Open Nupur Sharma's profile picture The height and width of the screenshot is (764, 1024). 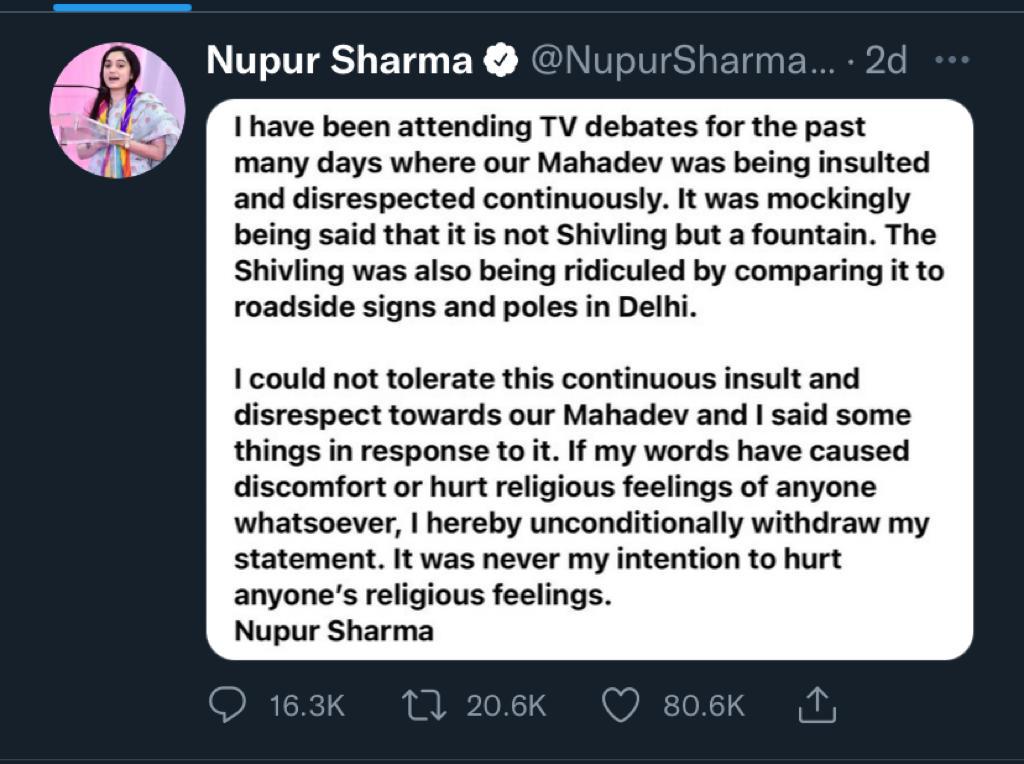[118, 111]
